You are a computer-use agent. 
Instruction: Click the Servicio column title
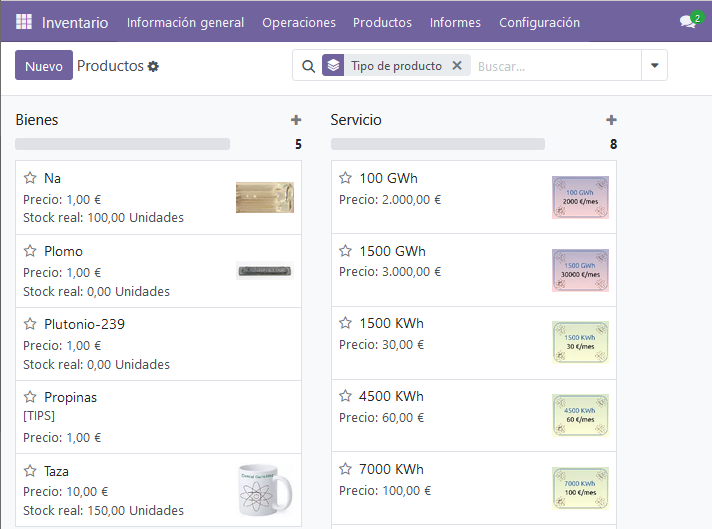point(356,120)
